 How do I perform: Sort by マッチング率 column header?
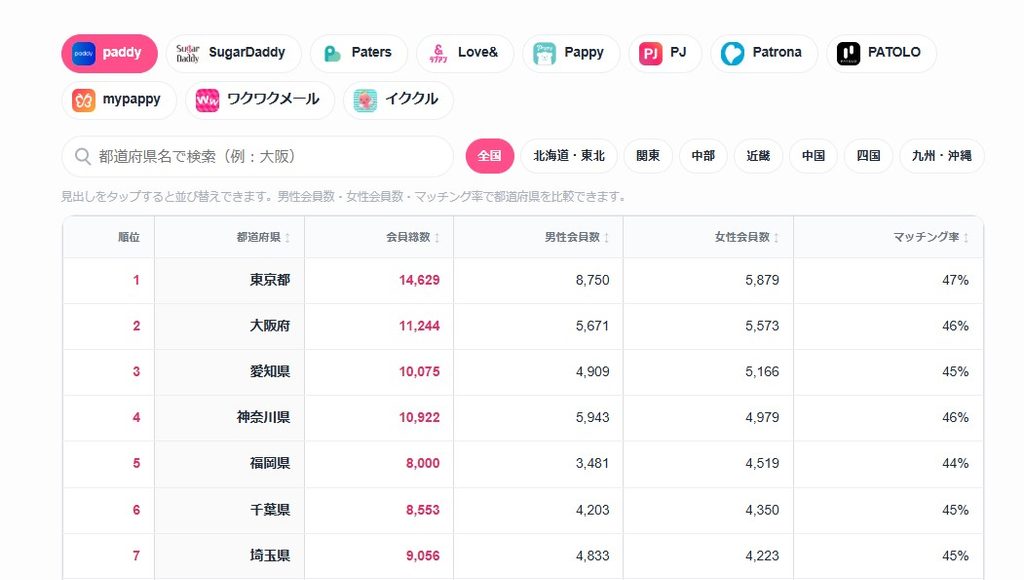(931, 237)
